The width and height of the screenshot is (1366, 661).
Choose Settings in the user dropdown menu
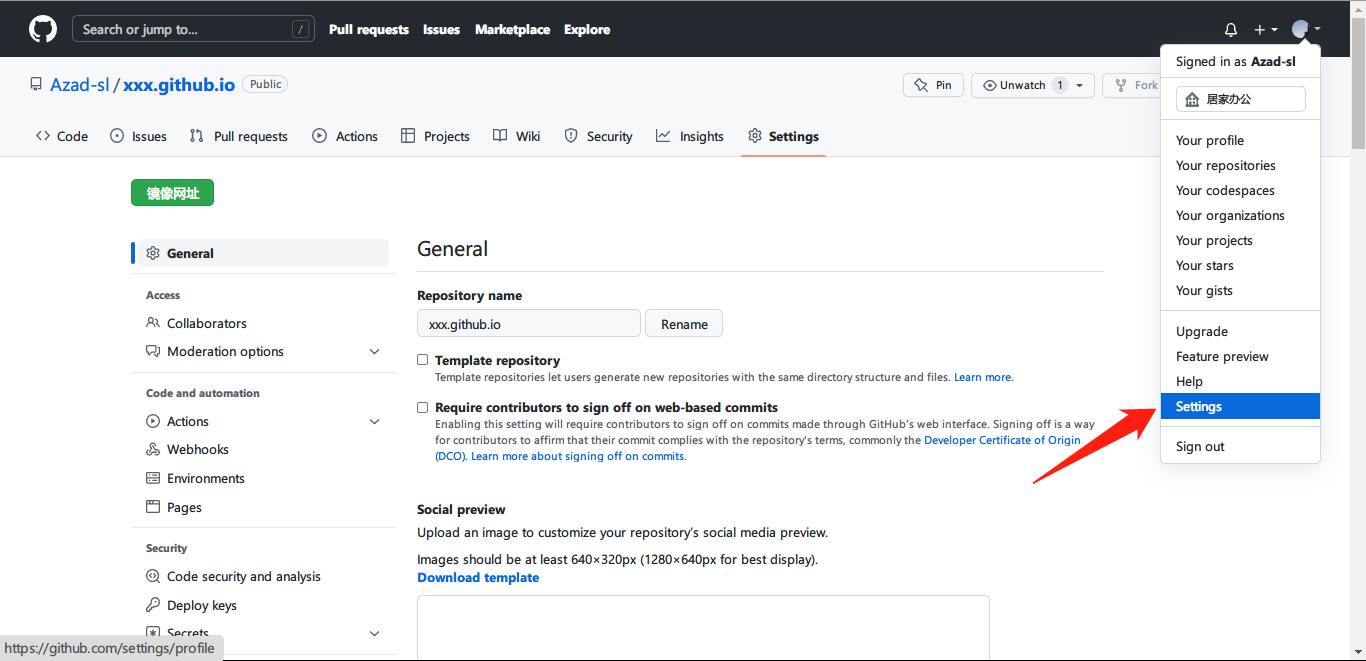1240,406
